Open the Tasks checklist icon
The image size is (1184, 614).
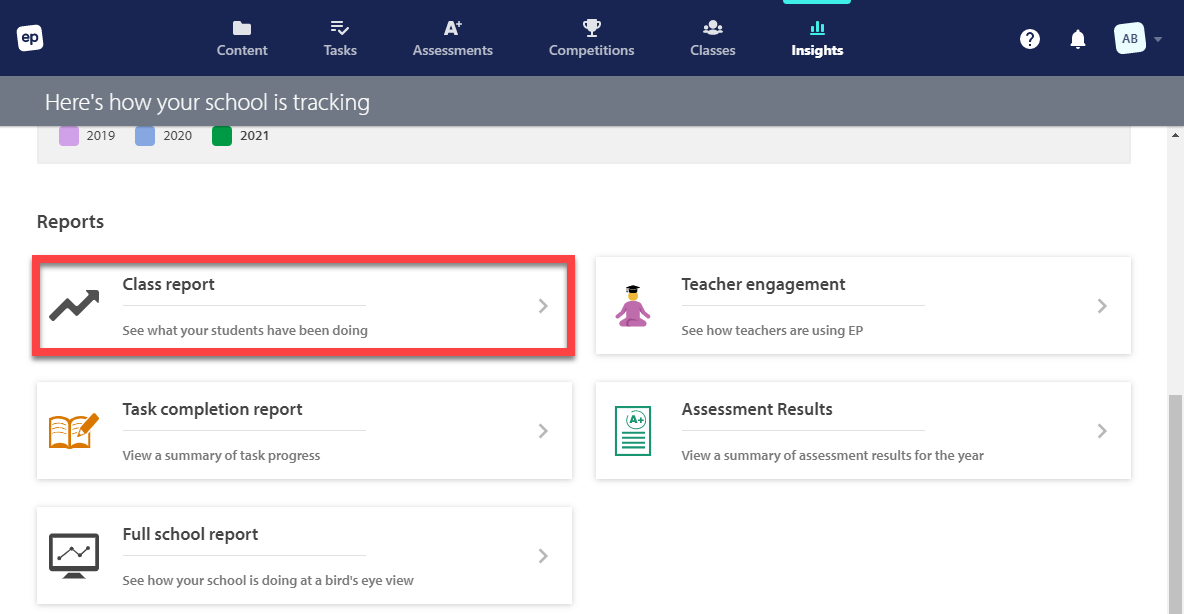pyautogui.click(x=340, y=28)
